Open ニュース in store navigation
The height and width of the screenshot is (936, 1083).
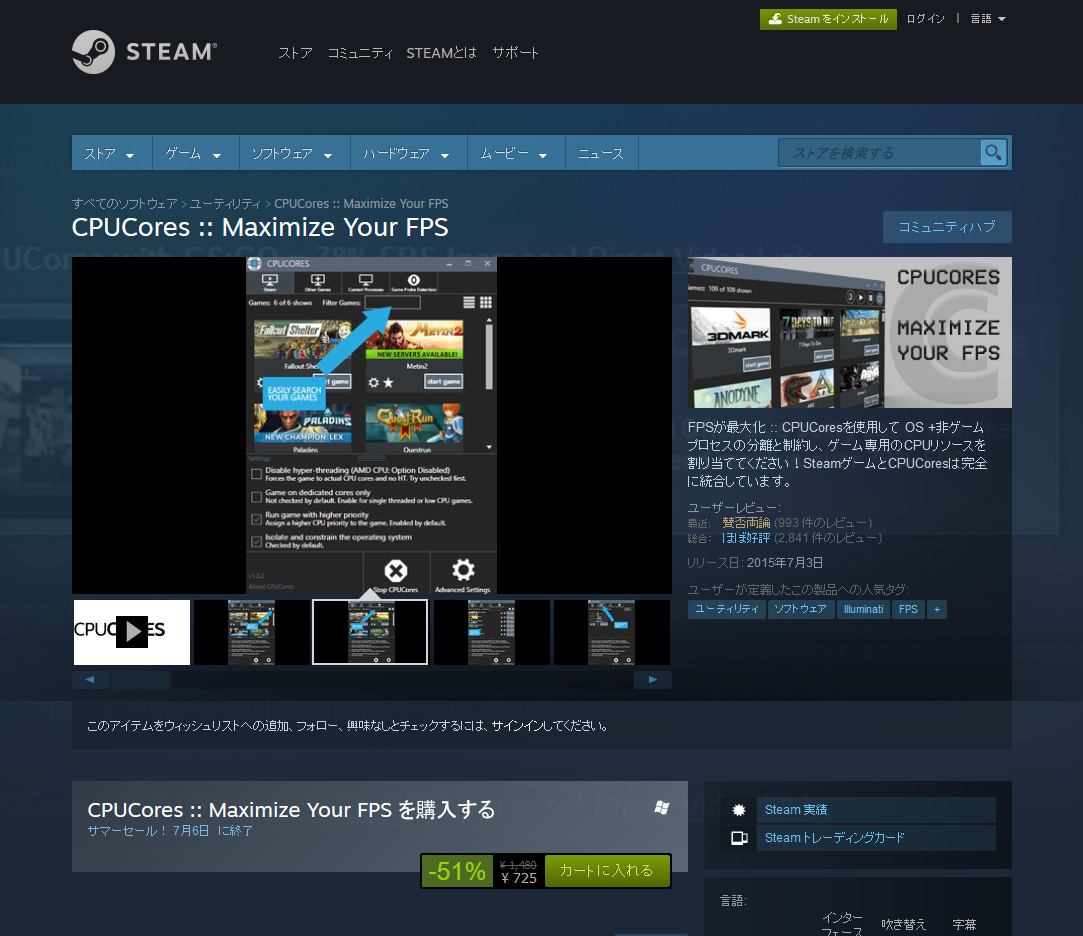(601, 153)
